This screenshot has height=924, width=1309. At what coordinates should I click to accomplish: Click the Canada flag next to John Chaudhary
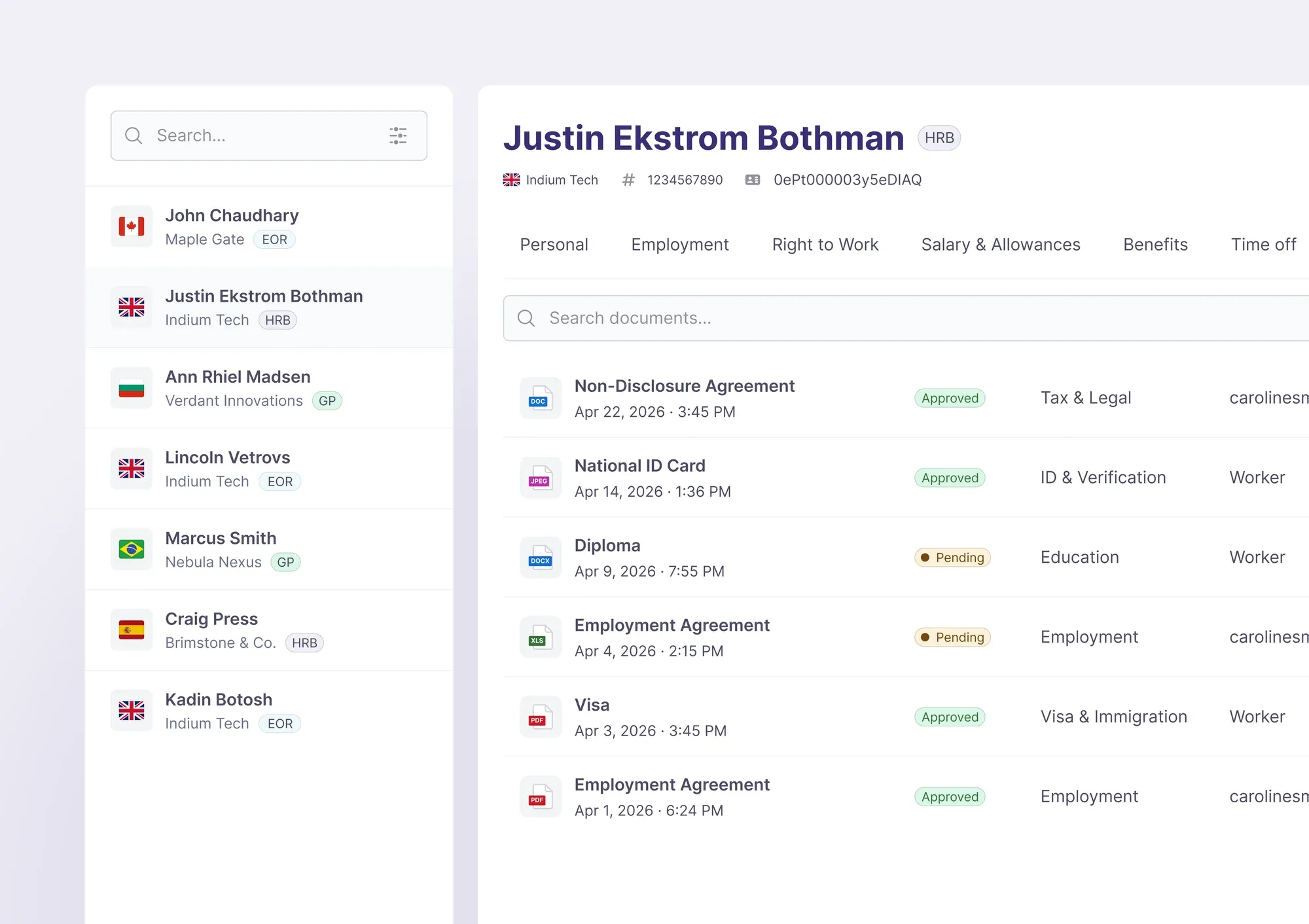132,226
